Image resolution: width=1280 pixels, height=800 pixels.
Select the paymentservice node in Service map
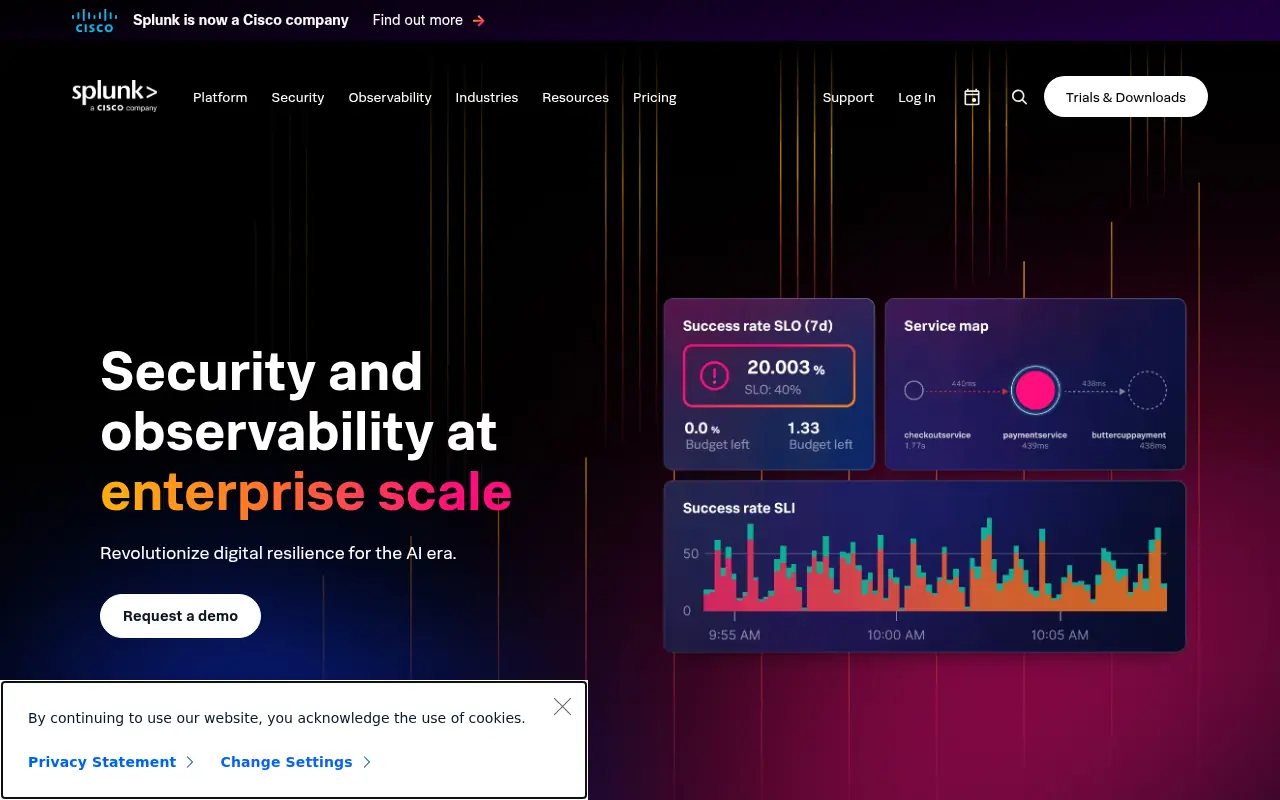(1035, 390)
